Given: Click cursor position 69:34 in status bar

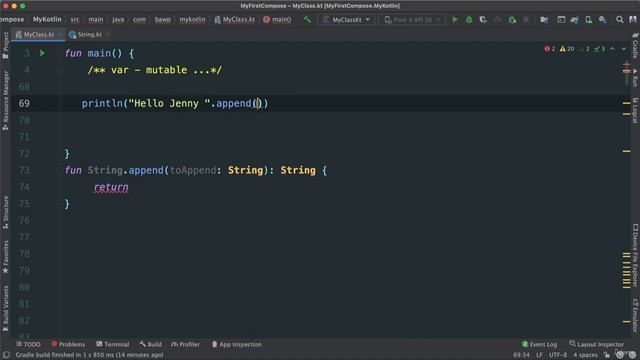Looking at the screenshot, I should (x=521, y=355).
